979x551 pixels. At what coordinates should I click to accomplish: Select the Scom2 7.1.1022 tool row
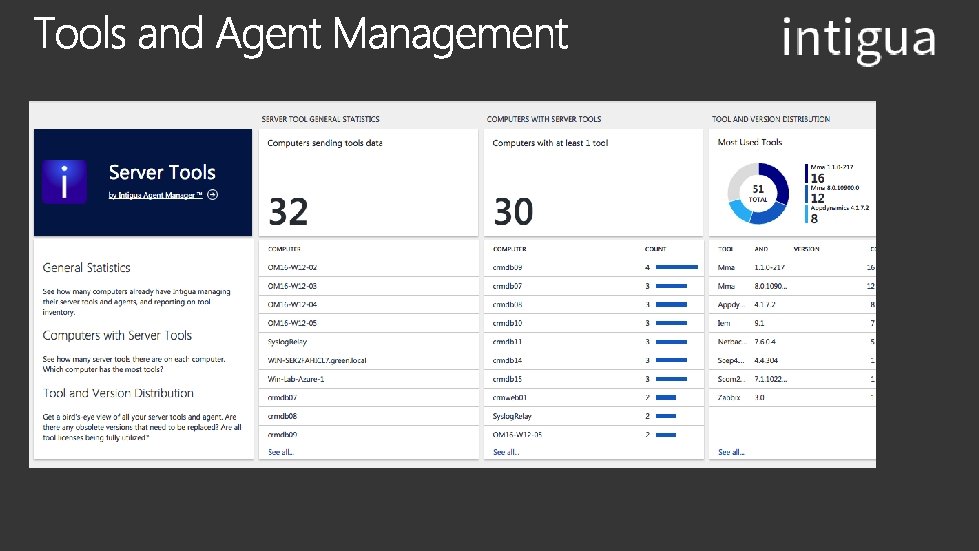[x=792, y=379]
